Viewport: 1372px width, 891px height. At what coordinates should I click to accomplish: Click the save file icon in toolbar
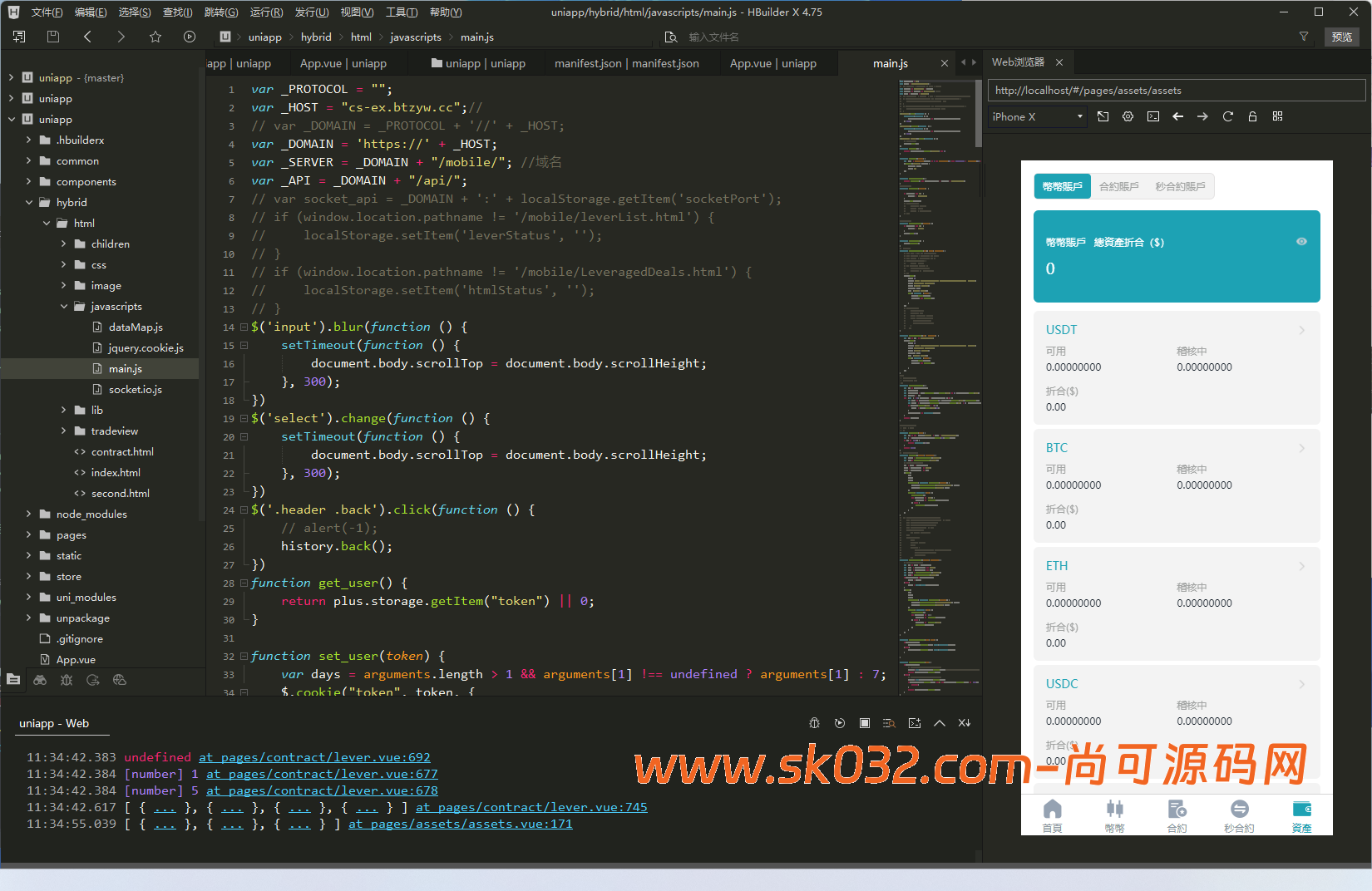click(x=53, y=37)
